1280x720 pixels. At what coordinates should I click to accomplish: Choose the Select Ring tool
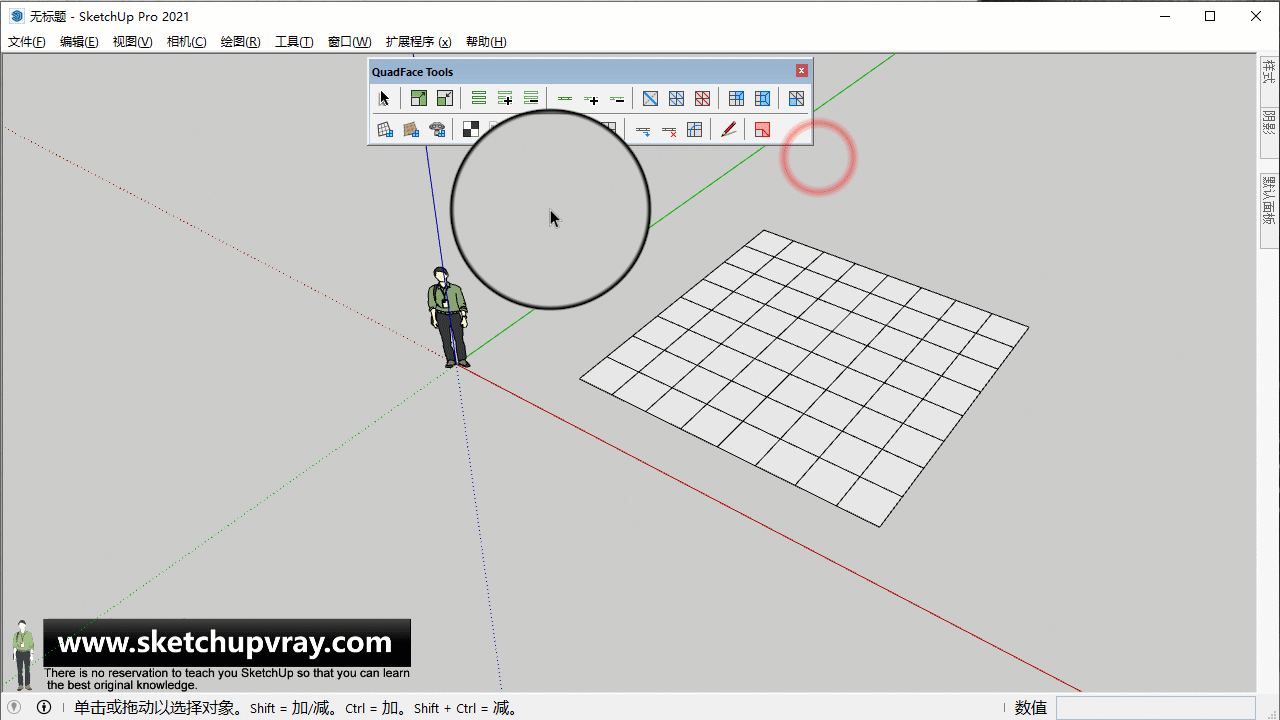click(x=479, y=98)
